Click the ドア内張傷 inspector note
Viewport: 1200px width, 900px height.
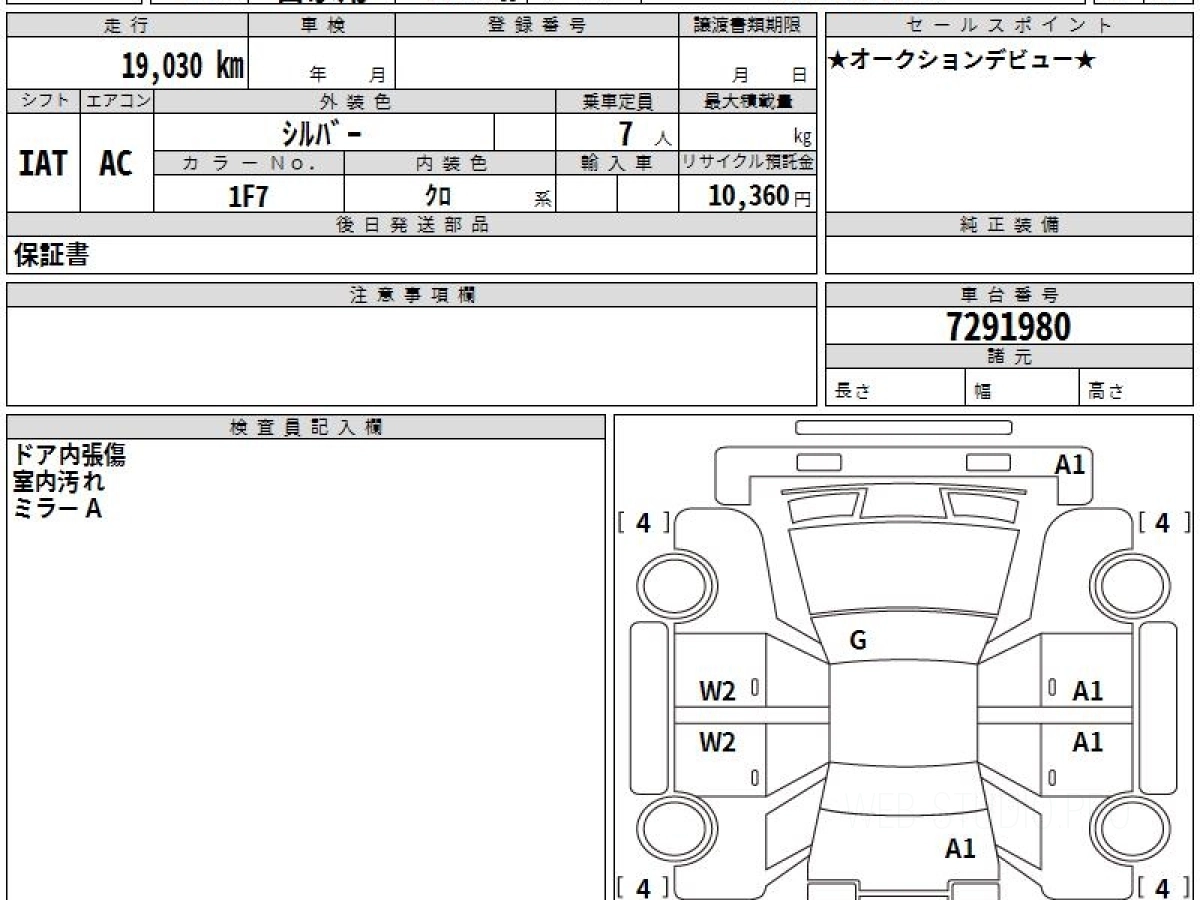pos(69,455)
